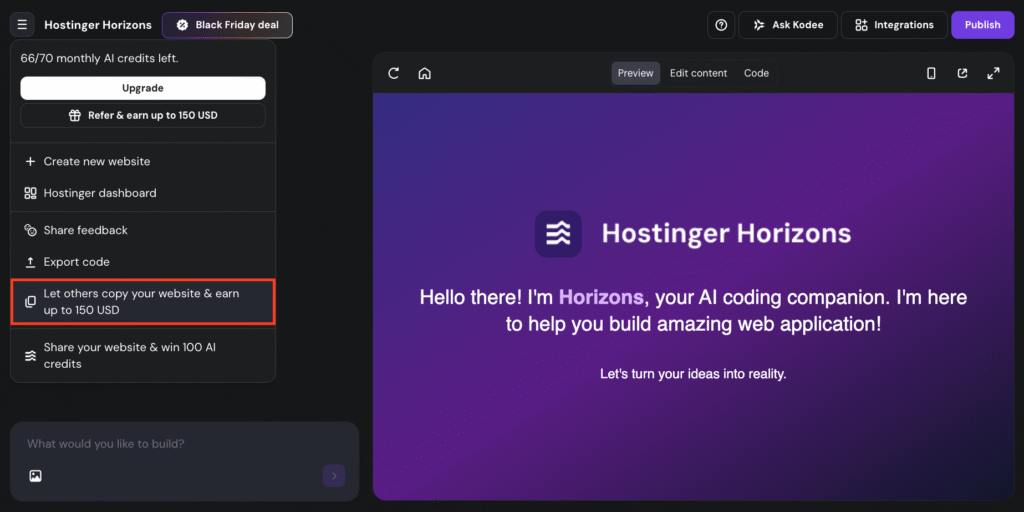Viewport: 1024px width, 512px height.
Task: Open the Black Friday deal badge
Action: (227, 25)
